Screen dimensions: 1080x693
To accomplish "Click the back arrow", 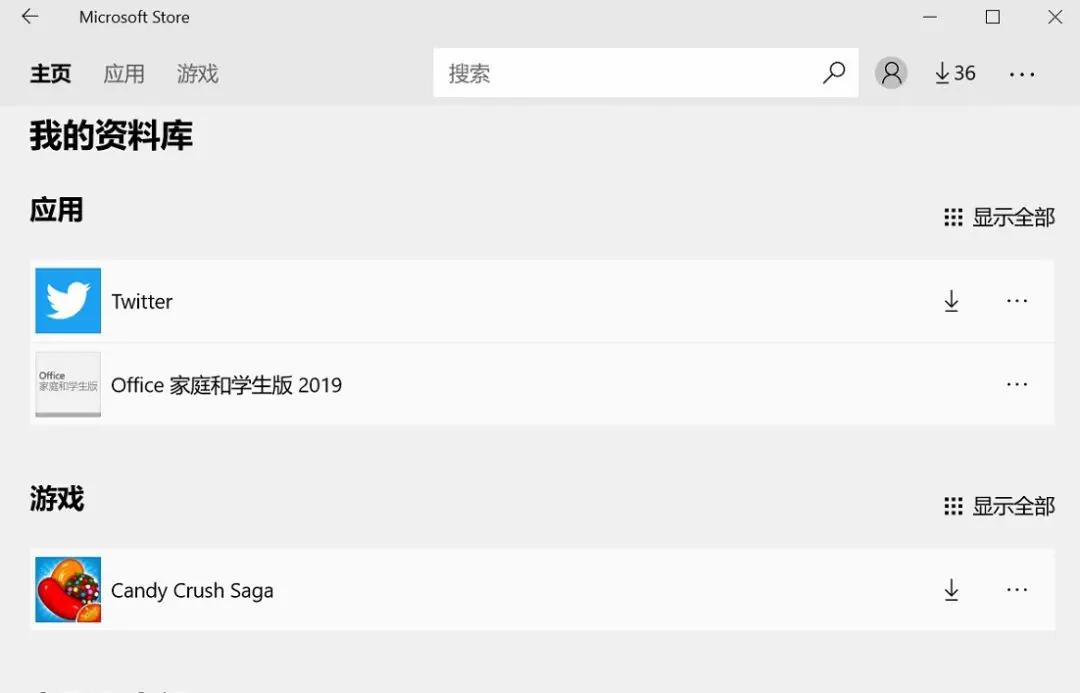I will (29, 16).
